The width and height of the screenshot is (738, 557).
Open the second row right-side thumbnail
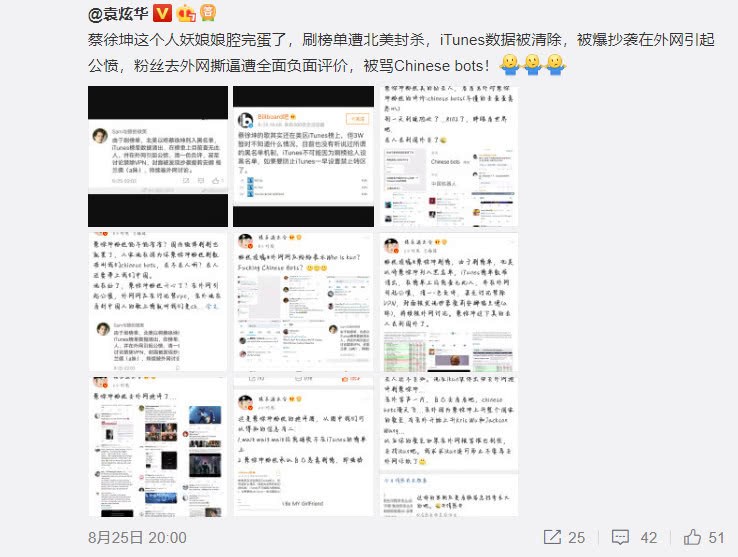(x=435, y=301)
